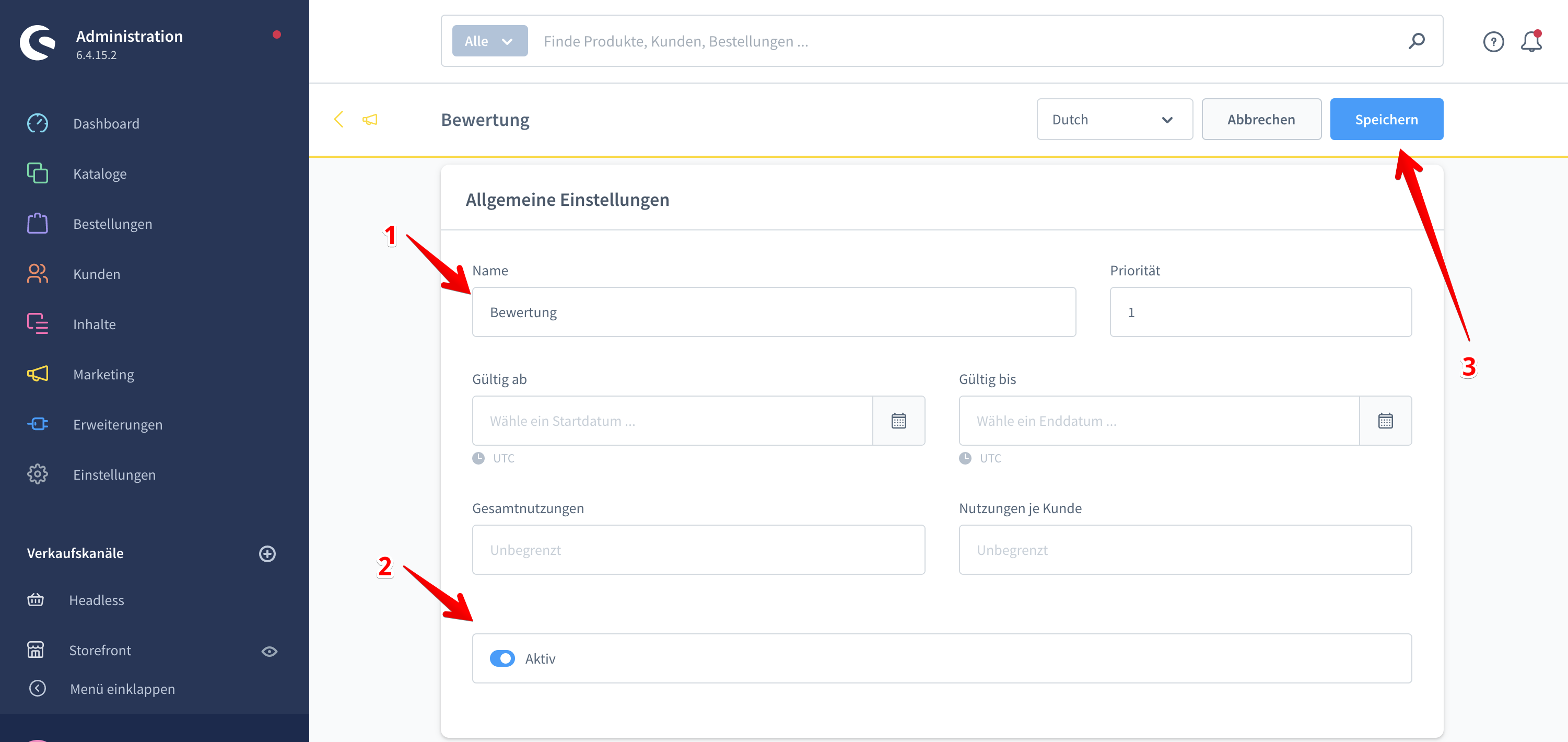Click the back arrow beside Bewertung
Screen dimensions: 1568x742
click(339, 120)
